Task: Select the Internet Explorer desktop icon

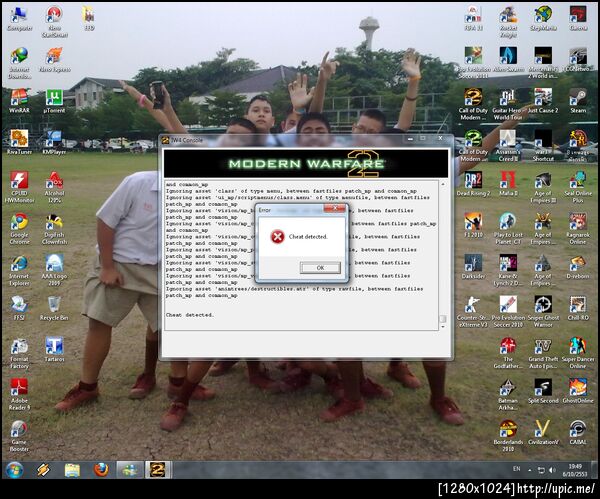Action: 19,270
